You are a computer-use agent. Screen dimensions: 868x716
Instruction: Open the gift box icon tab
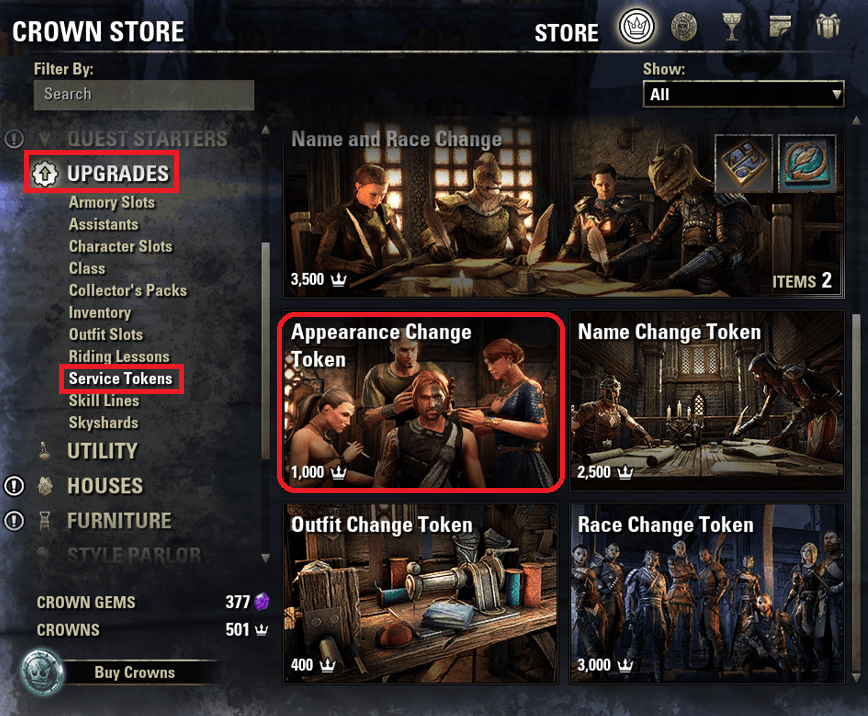(x=828, y=26)
